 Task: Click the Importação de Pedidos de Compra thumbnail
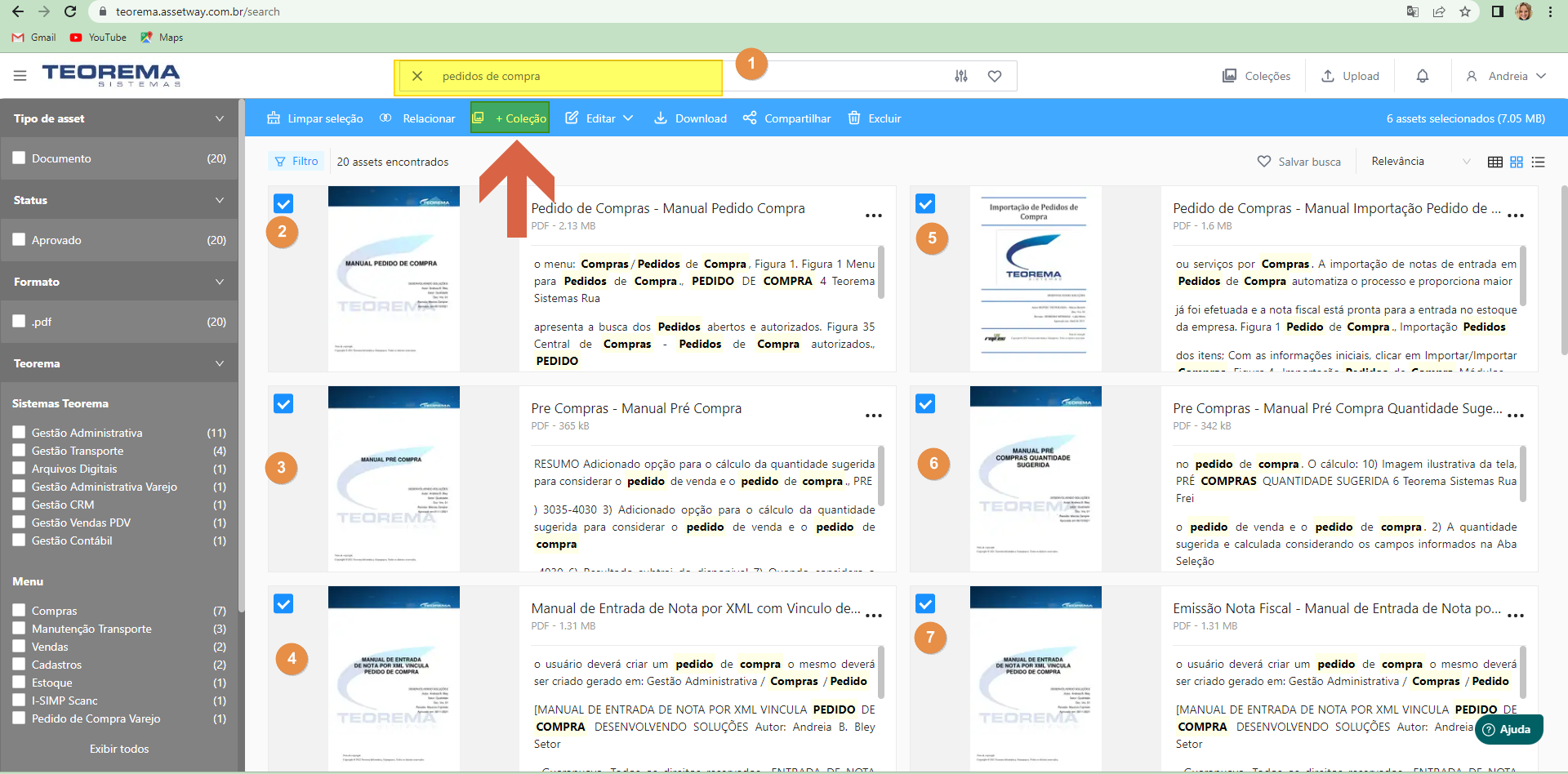(x=1036, y=278)
